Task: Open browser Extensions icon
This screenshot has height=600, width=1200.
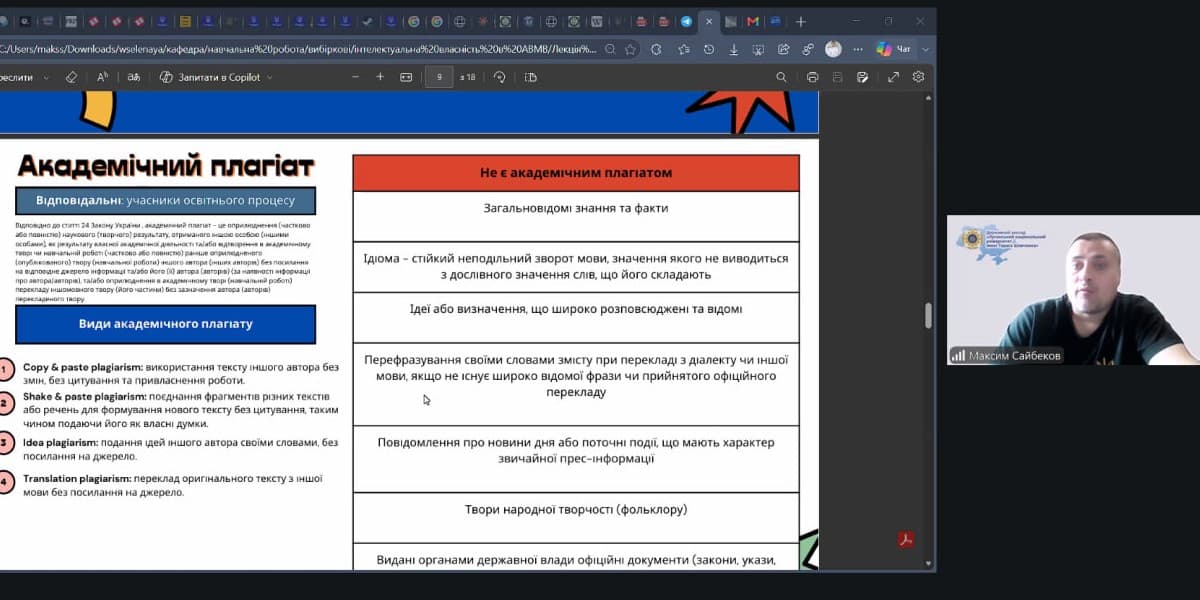Action: coord(657,48)
